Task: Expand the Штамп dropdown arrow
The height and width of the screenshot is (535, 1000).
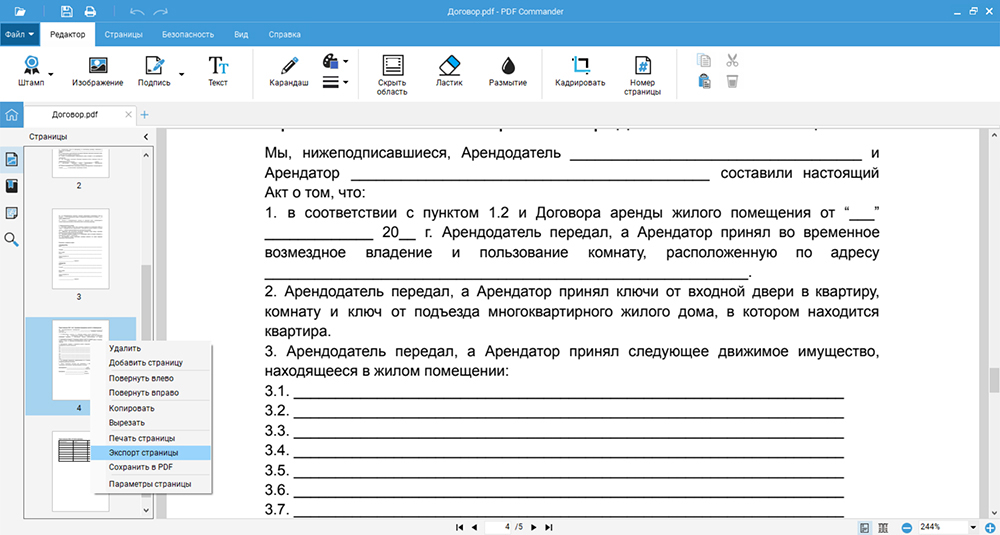Action: pos(51,74)
